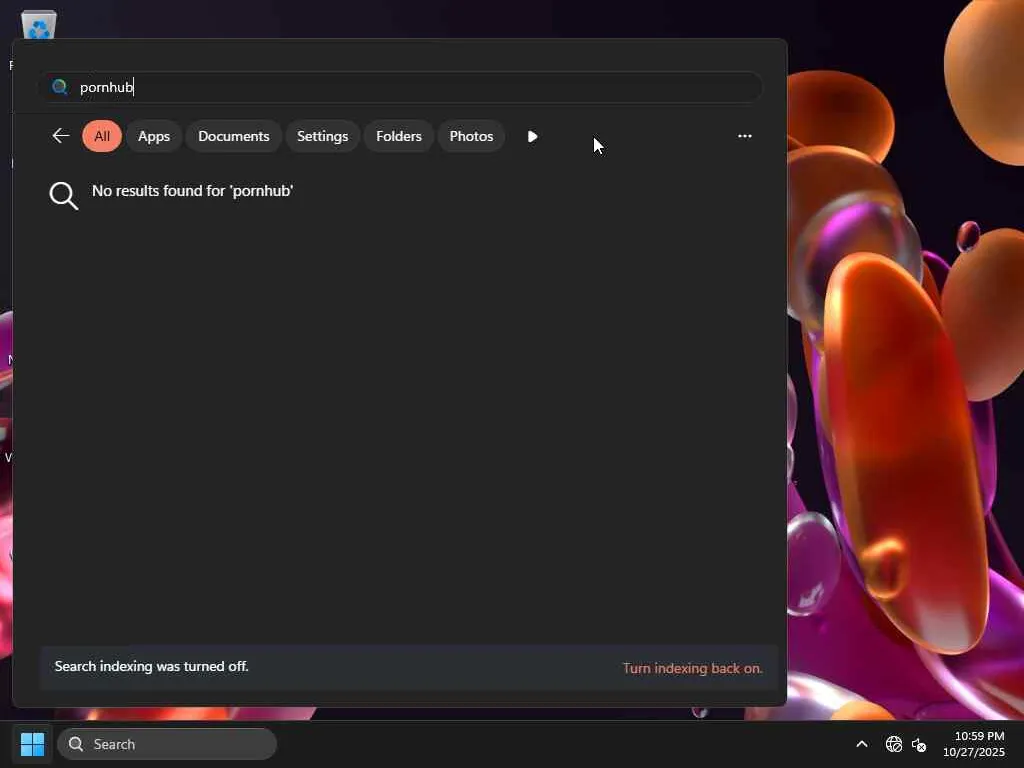This screenshot has width=1024, height=768.
Task: Click the taskbar Search box
Action: (x=167, y=744)
